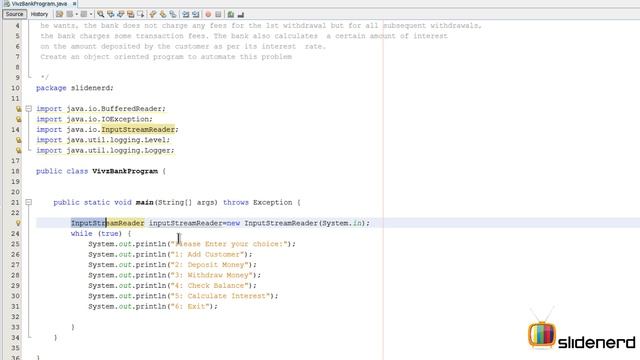Image resolution: width=640 pixels, height=360 pixels.
Task: Open the Back history dropdown arrow
Action: (76, 14)
